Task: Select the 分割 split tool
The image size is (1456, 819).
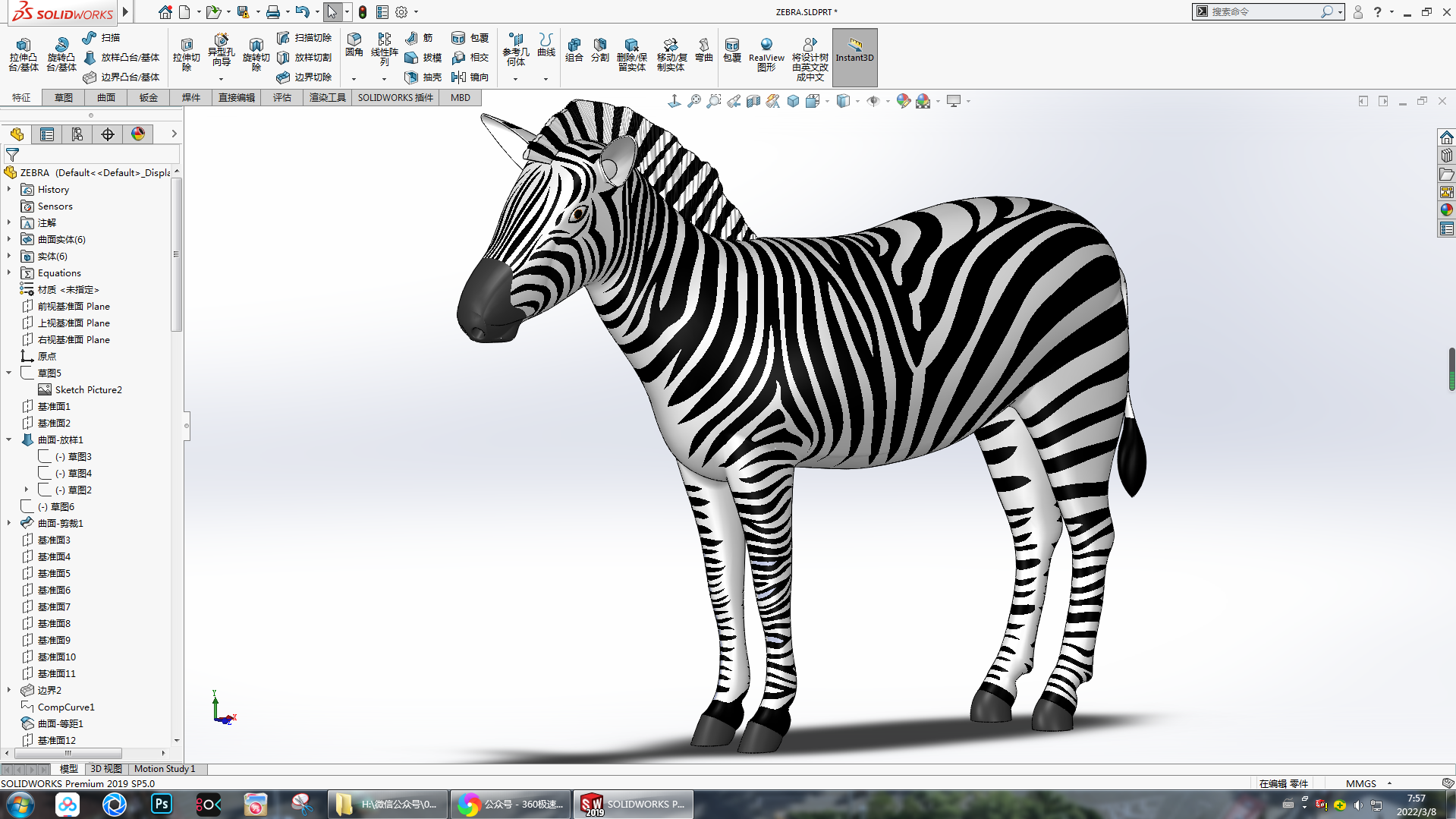Action: pos(599,50)
